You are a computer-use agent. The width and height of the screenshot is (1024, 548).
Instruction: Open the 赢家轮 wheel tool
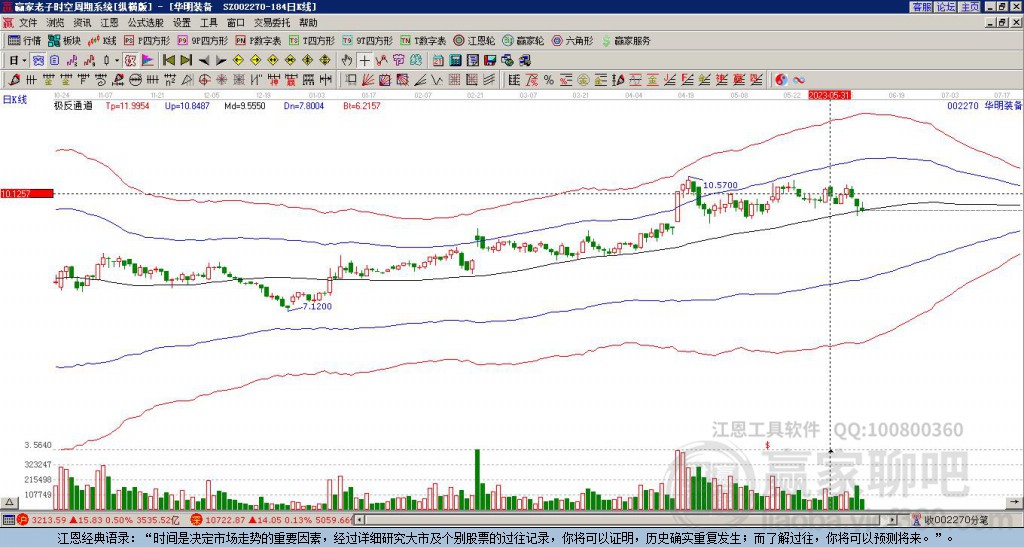[x=523, y=40]
